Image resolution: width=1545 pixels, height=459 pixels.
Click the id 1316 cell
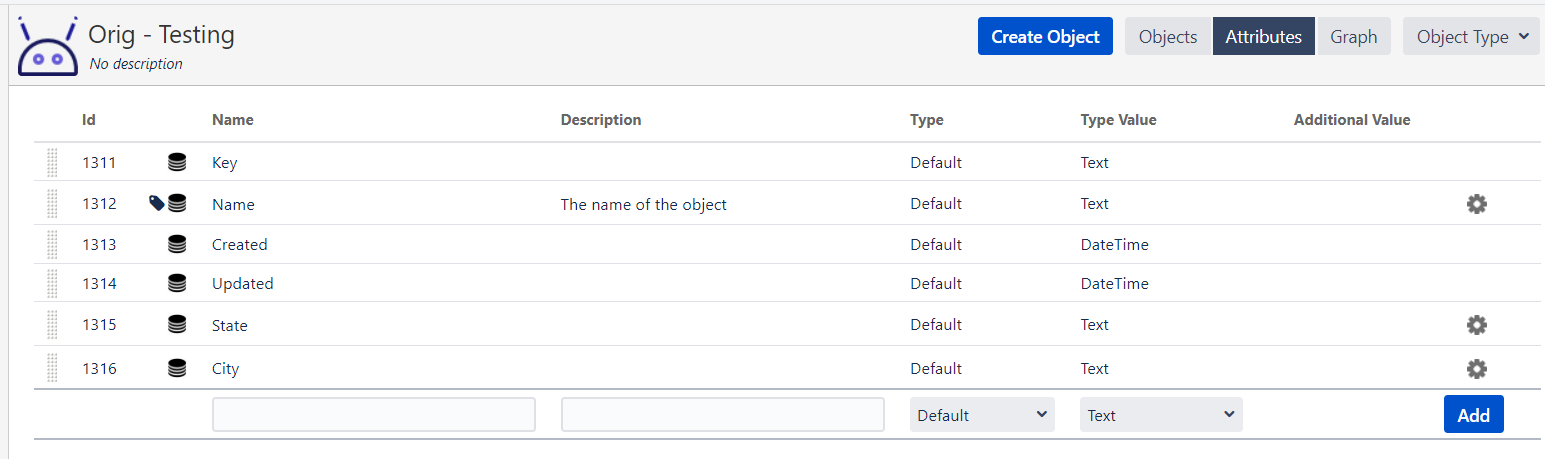(99, 368)
